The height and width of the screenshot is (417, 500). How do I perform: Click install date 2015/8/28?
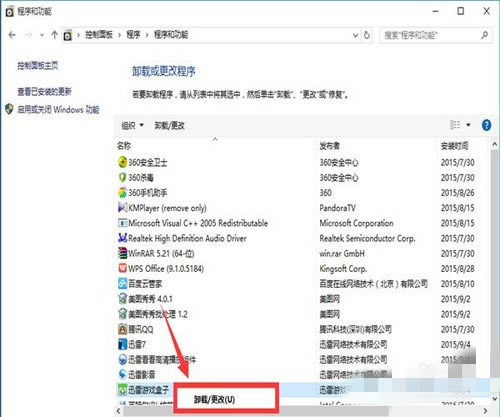click(458, 269)
